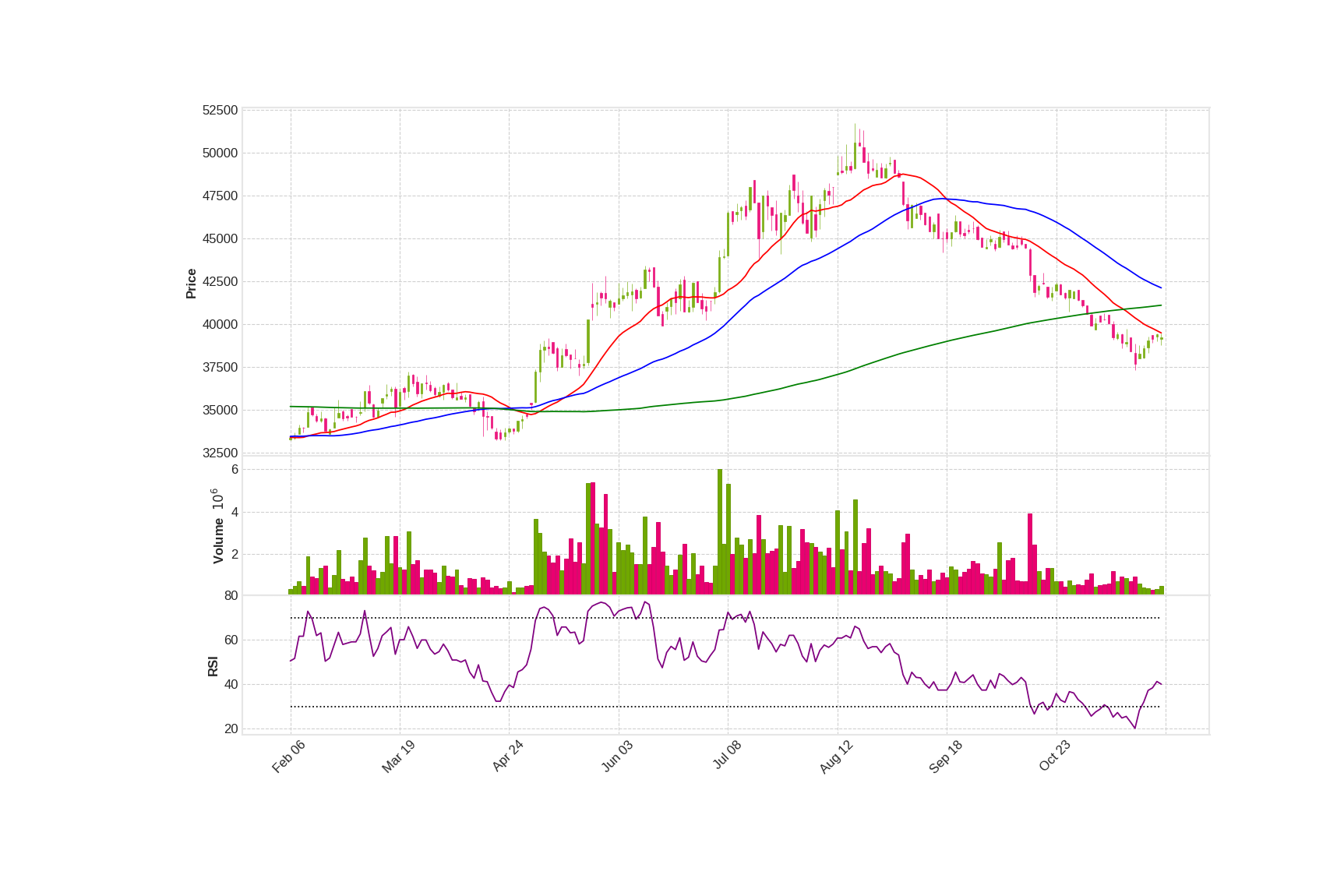Click the 'Price' axis title

(x=191, y=284)
